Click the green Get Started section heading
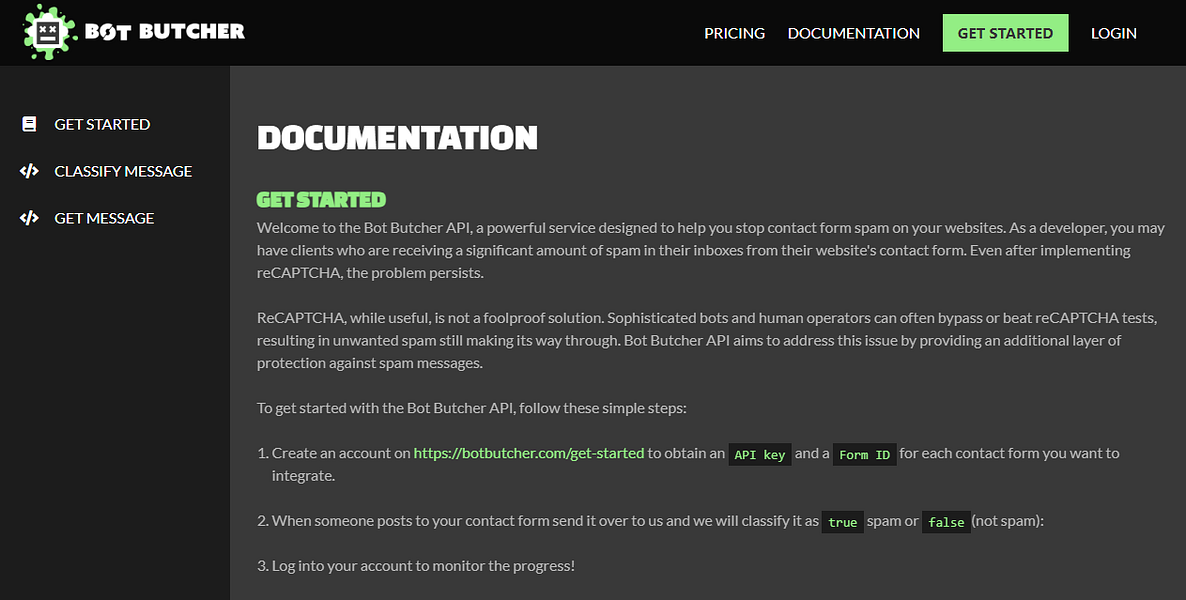1186x600 pixels. (321, 200)
